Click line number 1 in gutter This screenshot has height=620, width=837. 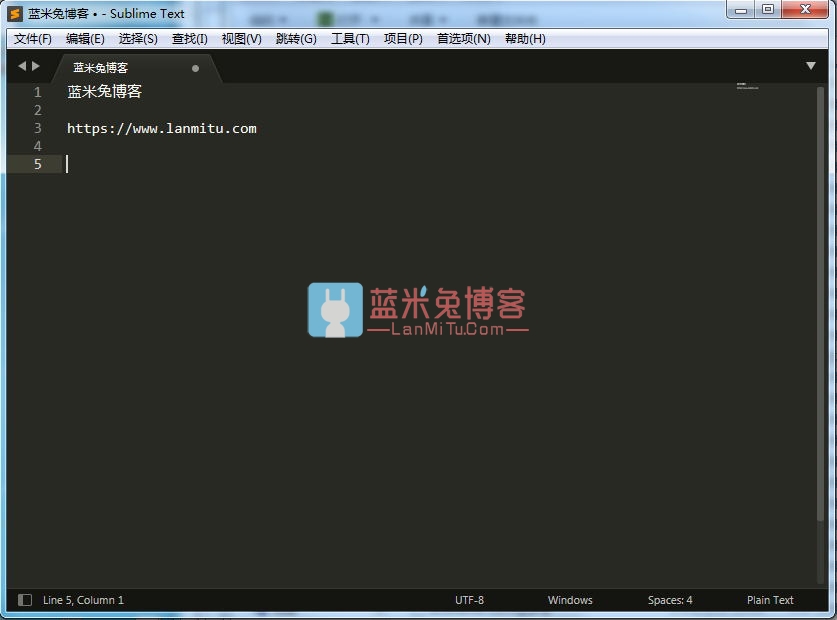(x=37, y=92)
